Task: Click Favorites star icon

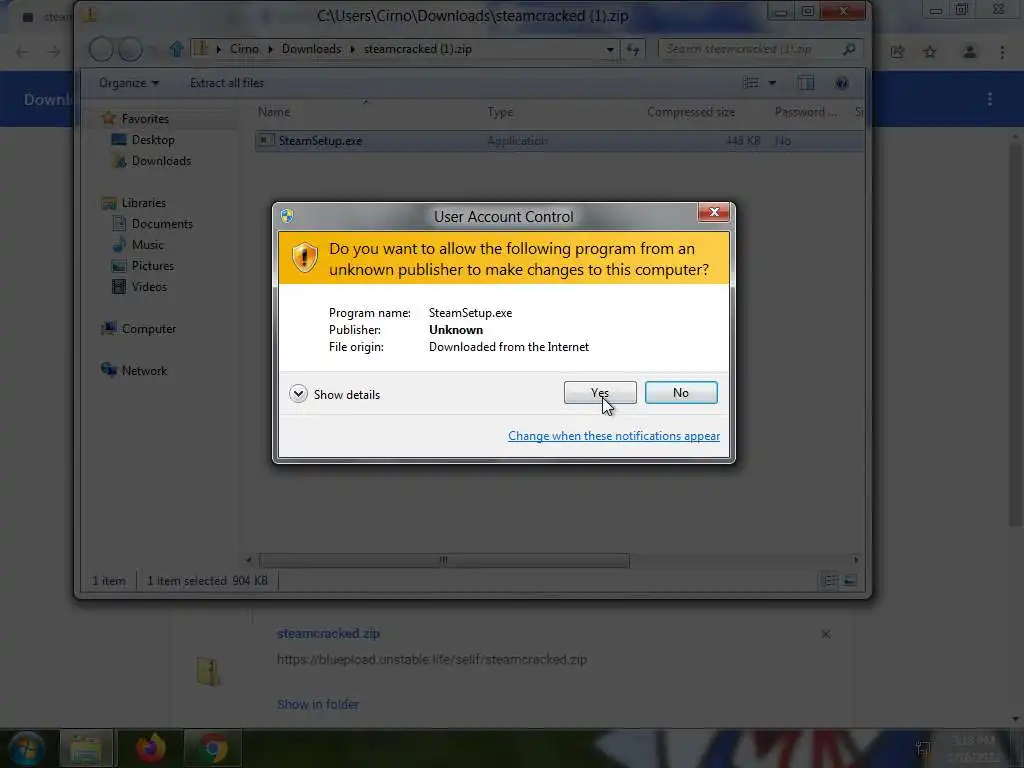Action: pos(109,118)
